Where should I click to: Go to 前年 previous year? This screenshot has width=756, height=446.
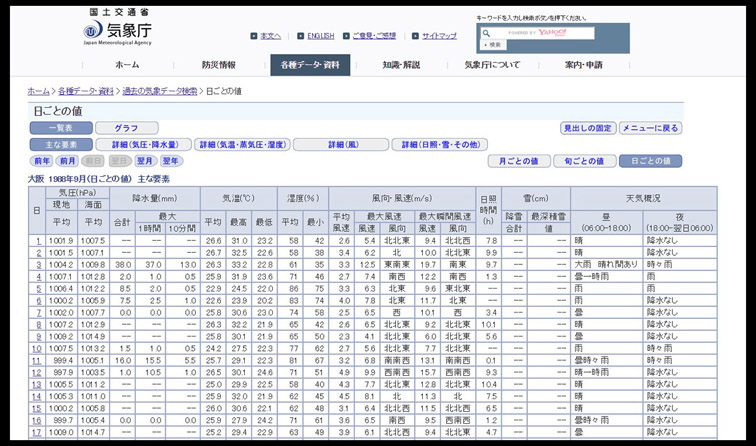pyautogui.click(x=42, y=161)
